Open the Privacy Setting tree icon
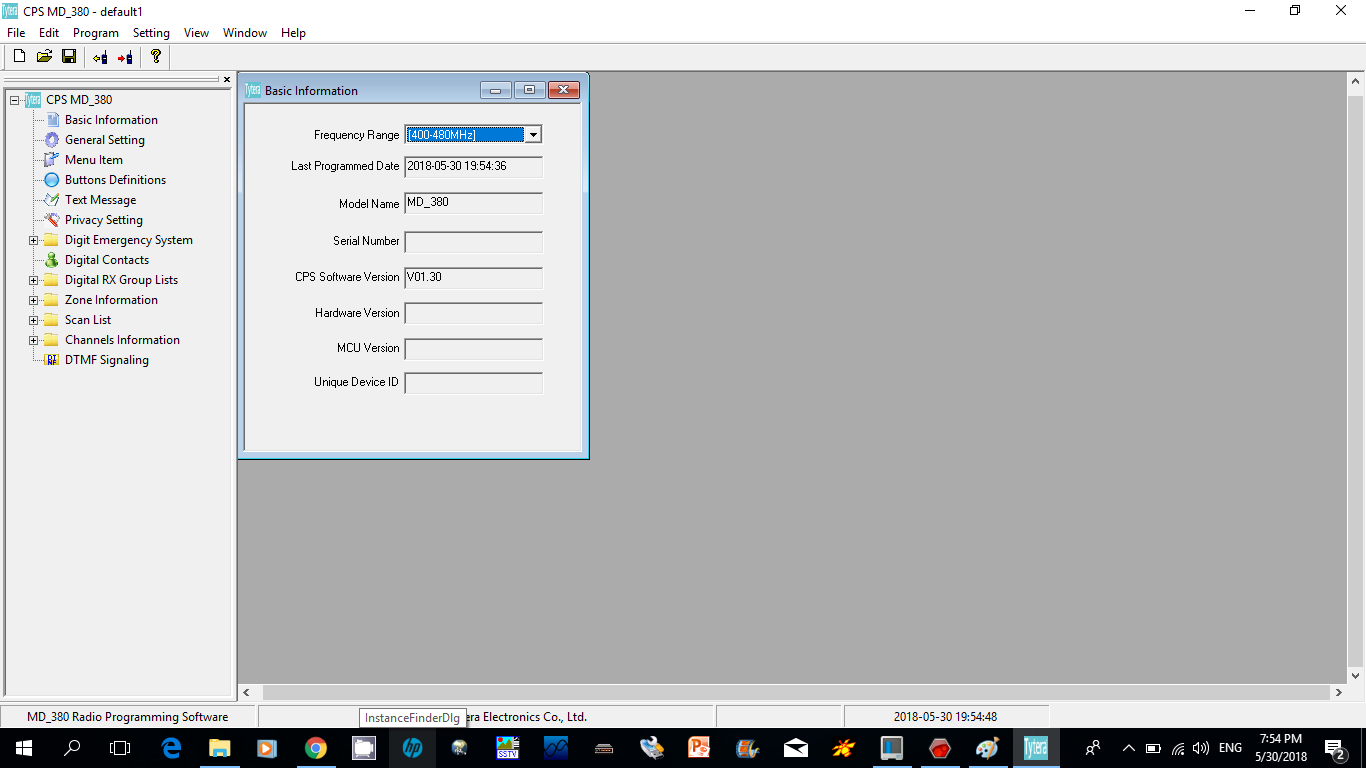 click(x=52, y=220)
